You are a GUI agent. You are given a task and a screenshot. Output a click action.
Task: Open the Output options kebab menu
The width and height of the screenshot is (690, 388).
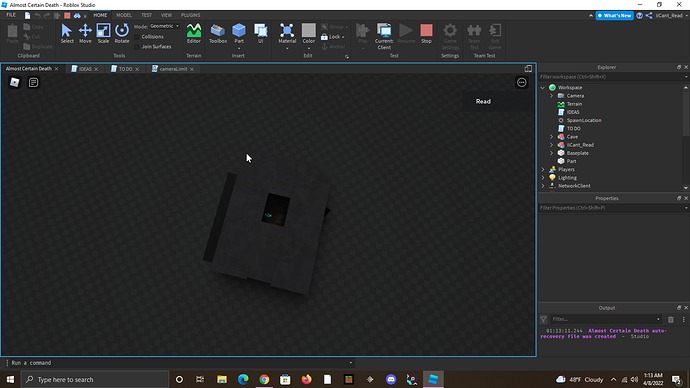click(x=683, y=319)
